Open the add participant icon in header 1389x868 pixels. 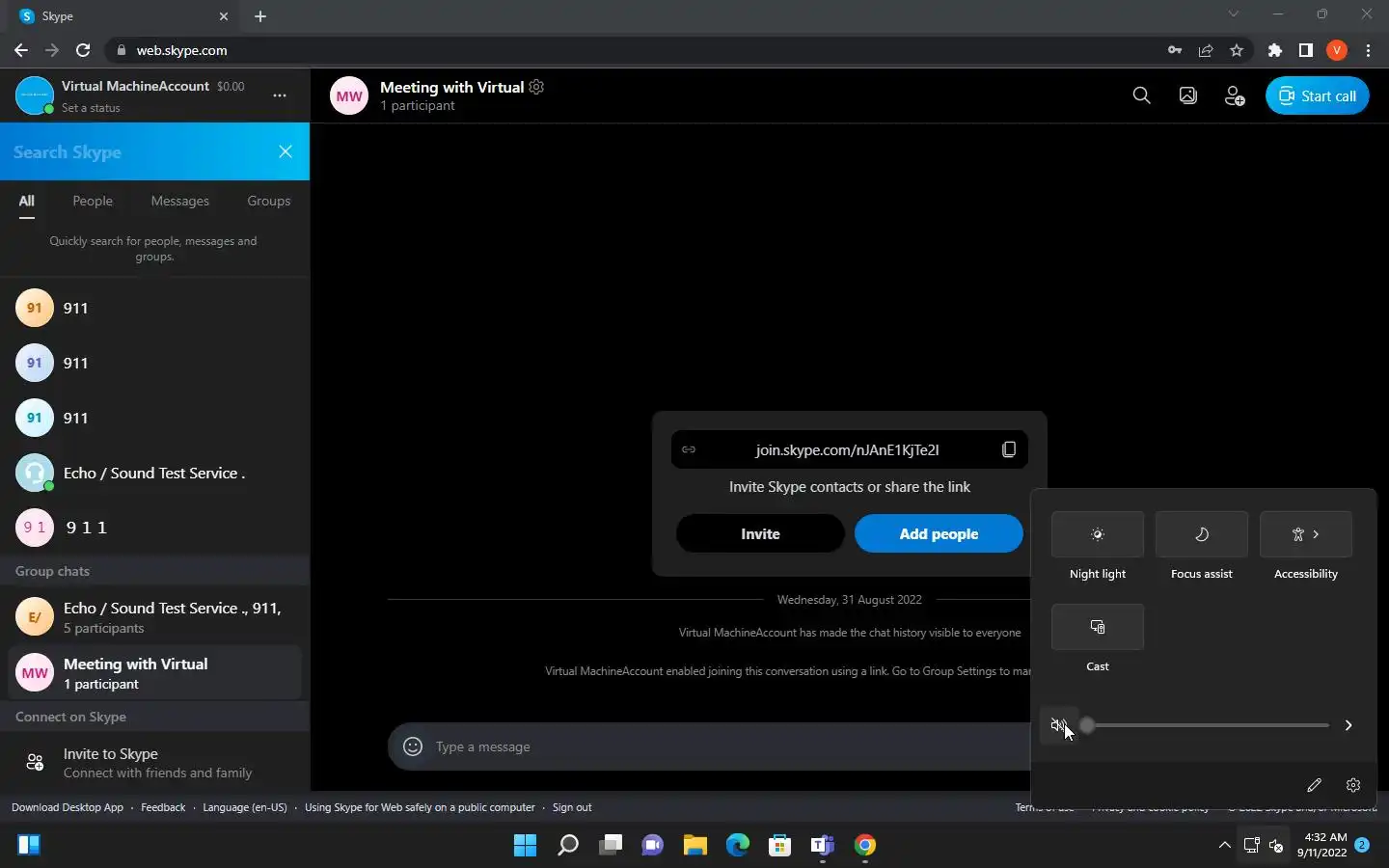click(x=1234, y=95)
